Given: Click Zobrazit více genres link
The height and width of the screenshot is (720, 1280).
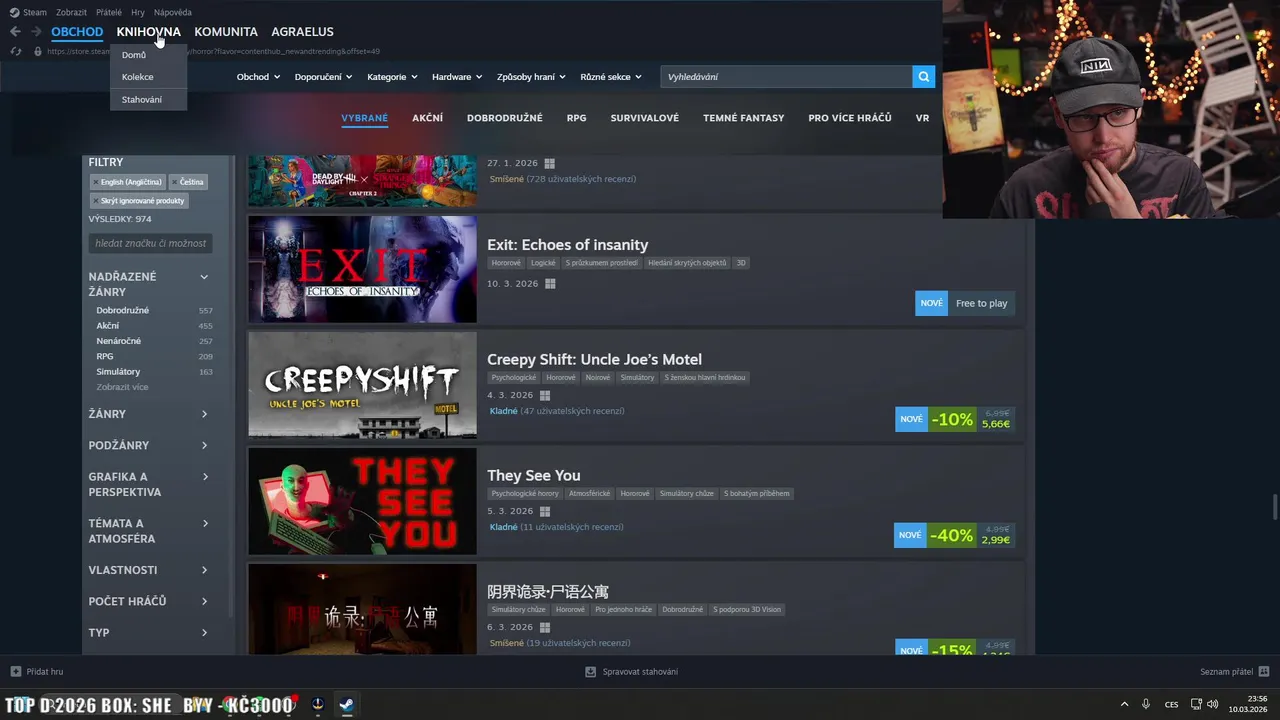Looking at the screenshot, I should (x=122, y=387).
